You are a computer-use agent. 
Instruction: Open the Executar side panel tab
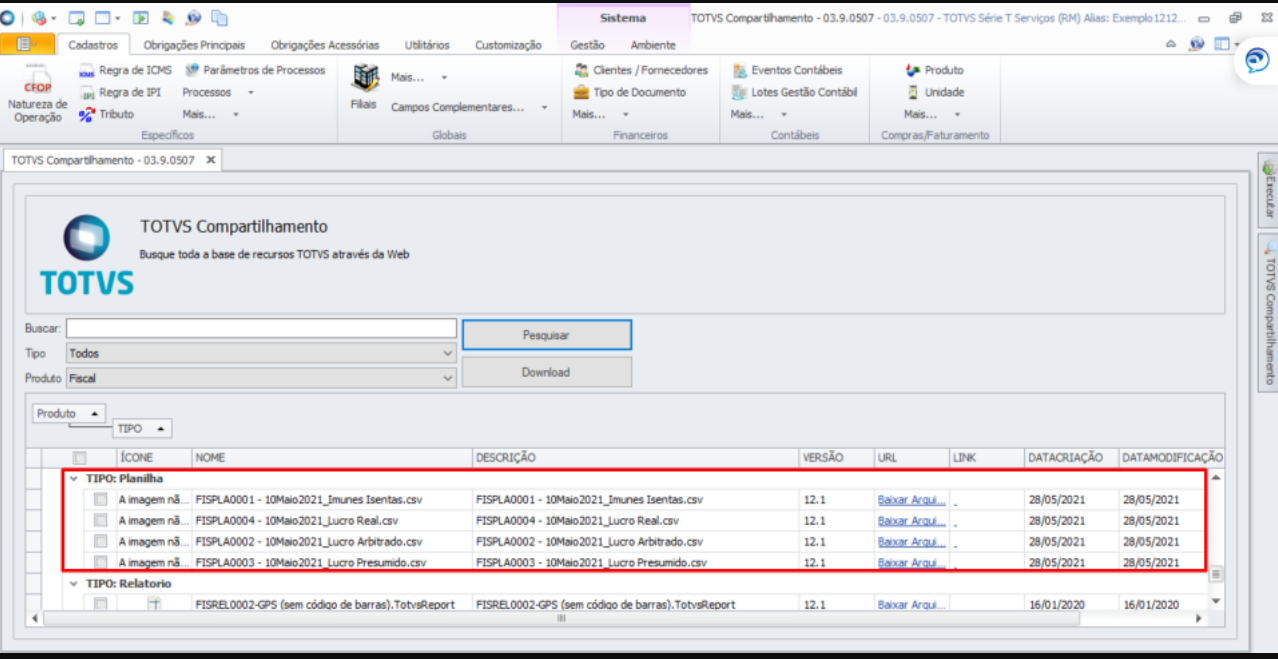coord(1268,189)
